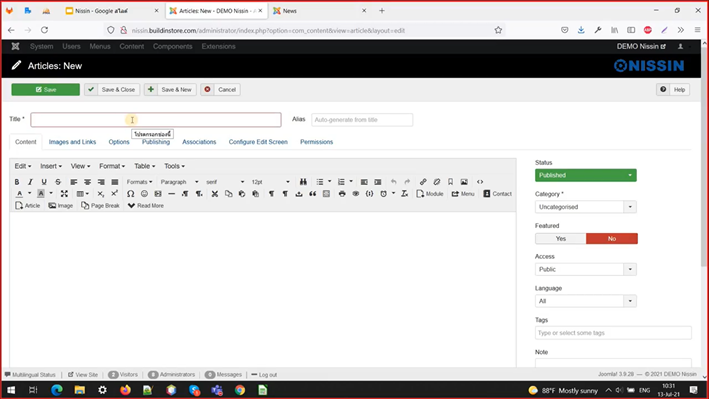
Task: Open the editor Edit menu
Action: [23, 166]
